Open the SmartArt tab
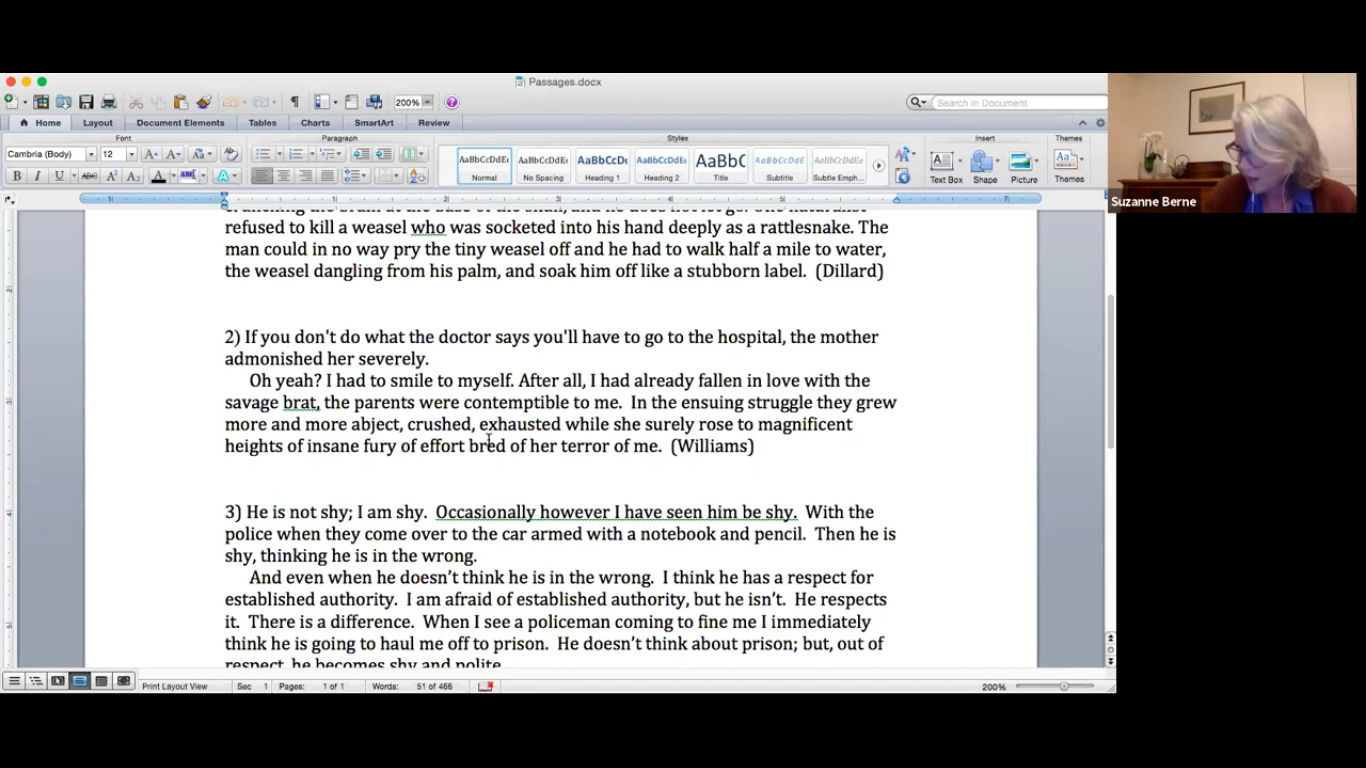 [374, 123]
